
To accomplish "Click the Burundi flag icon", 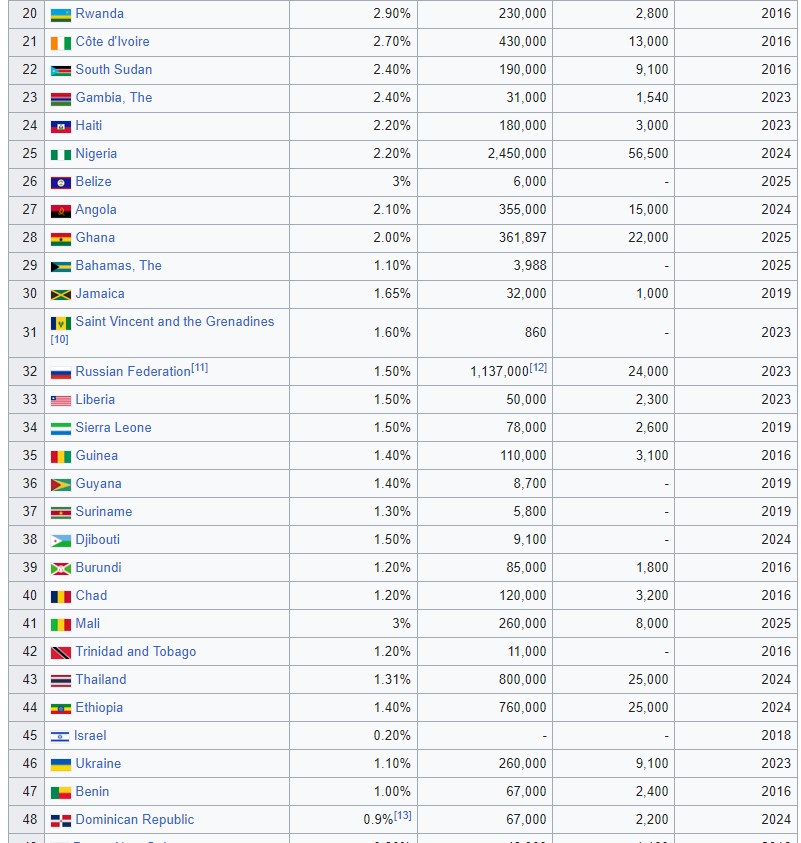I will click(x=61, y=568).
